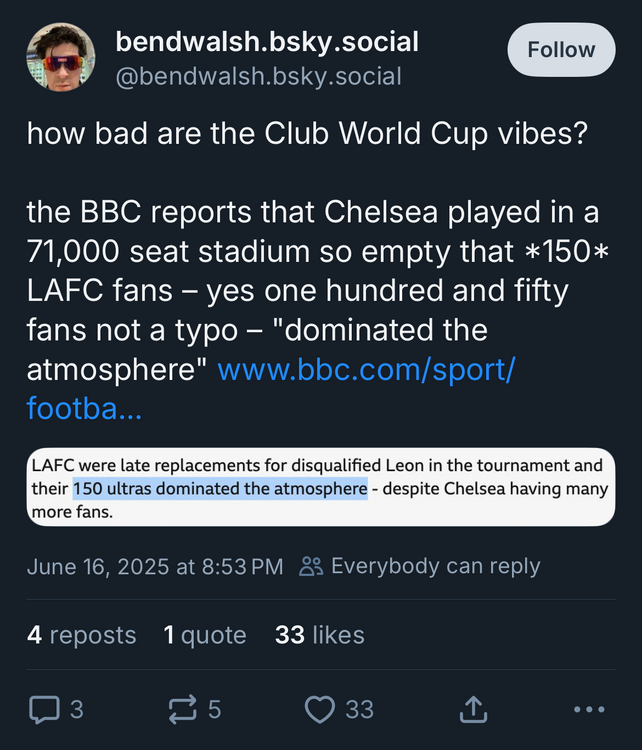
Task: View the "Everybody can reply" settings
Action: (x=435, y=566)
